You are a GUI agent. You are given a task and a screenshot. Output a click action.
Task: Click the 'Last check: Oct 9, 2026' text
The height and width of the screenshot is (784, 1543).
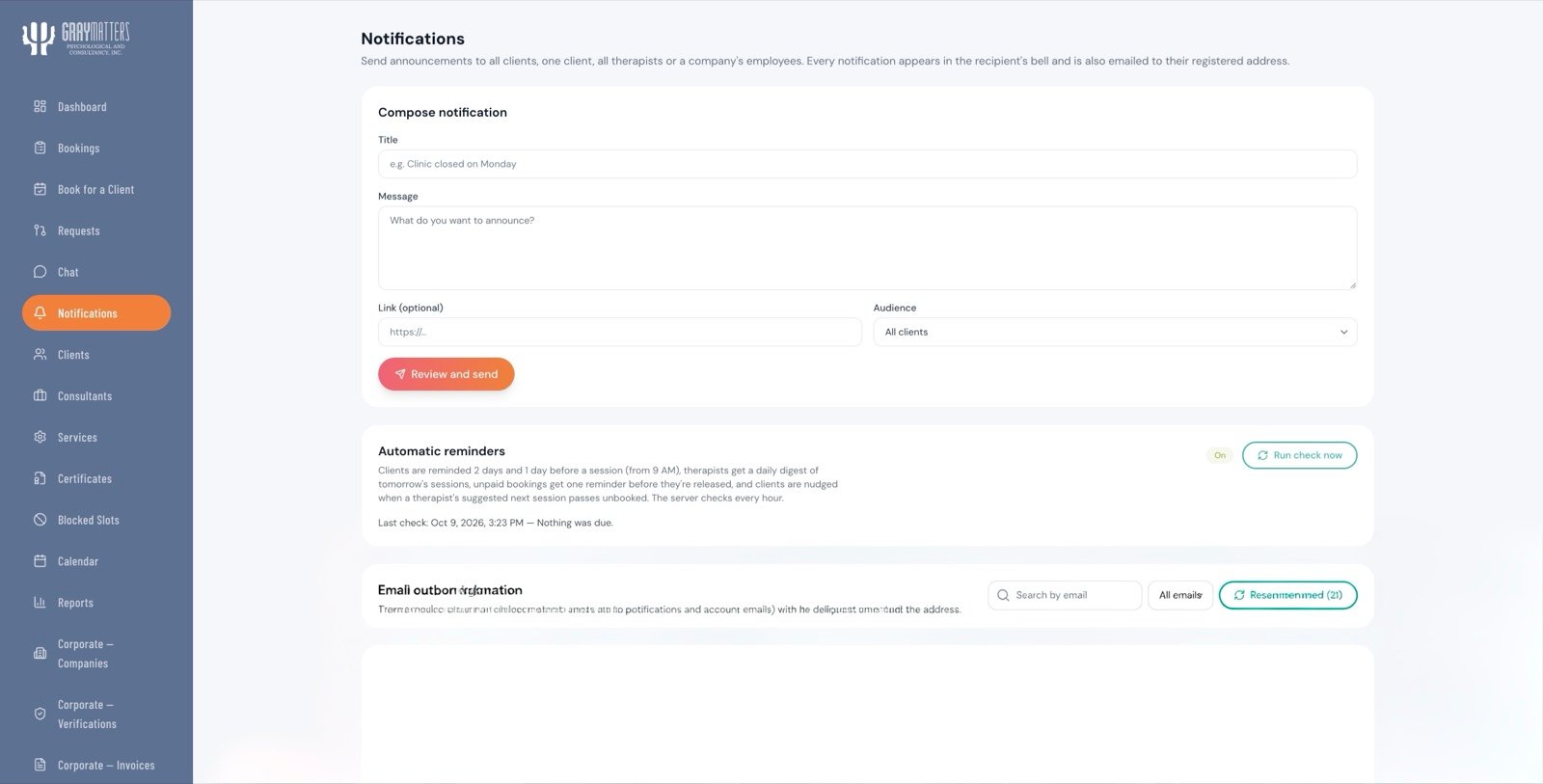(x=450, y=523)
